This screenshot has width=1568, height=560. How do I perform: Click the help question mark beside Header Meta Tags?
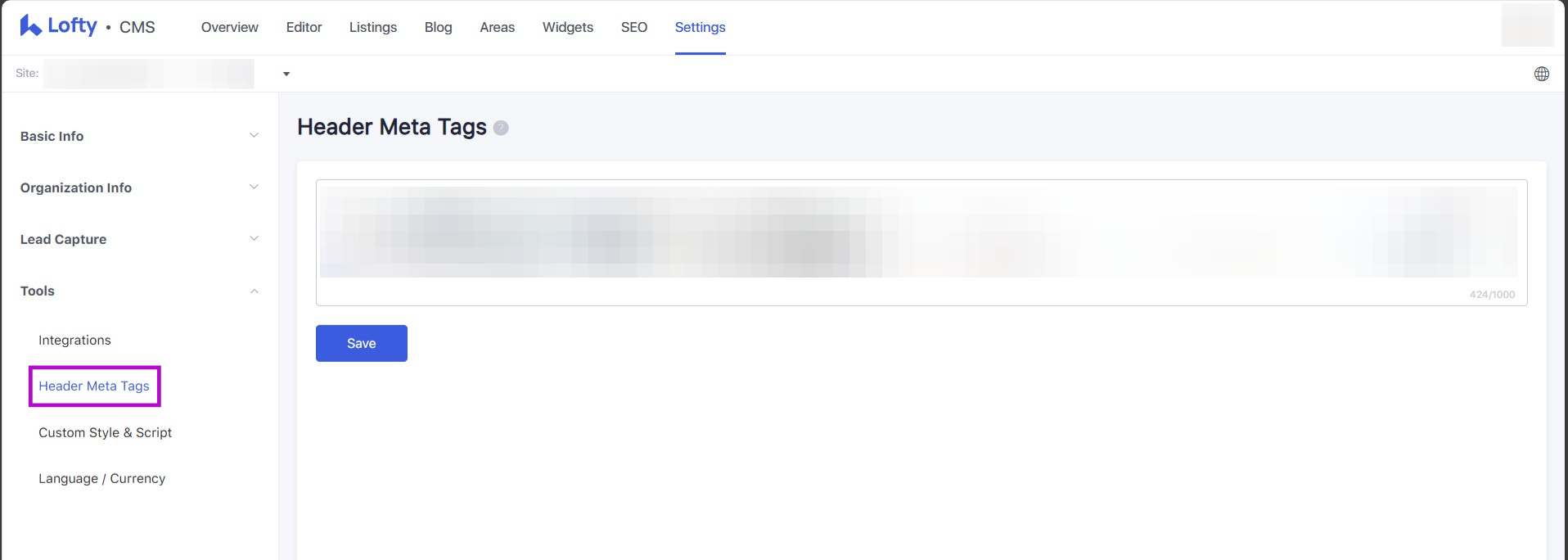(501, 128)
